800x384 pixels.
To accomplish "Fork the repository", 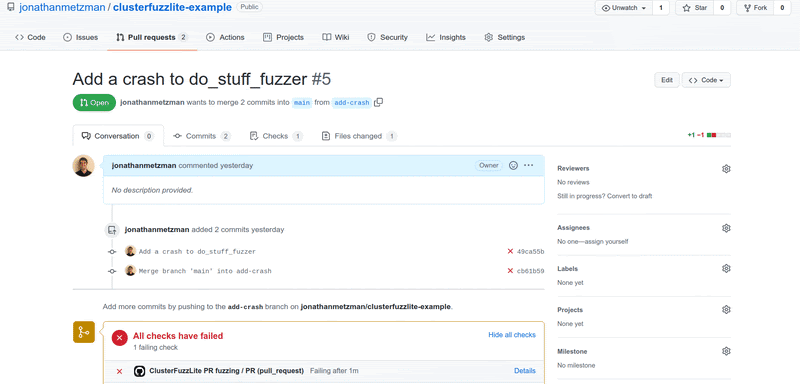I will [756, 8].
